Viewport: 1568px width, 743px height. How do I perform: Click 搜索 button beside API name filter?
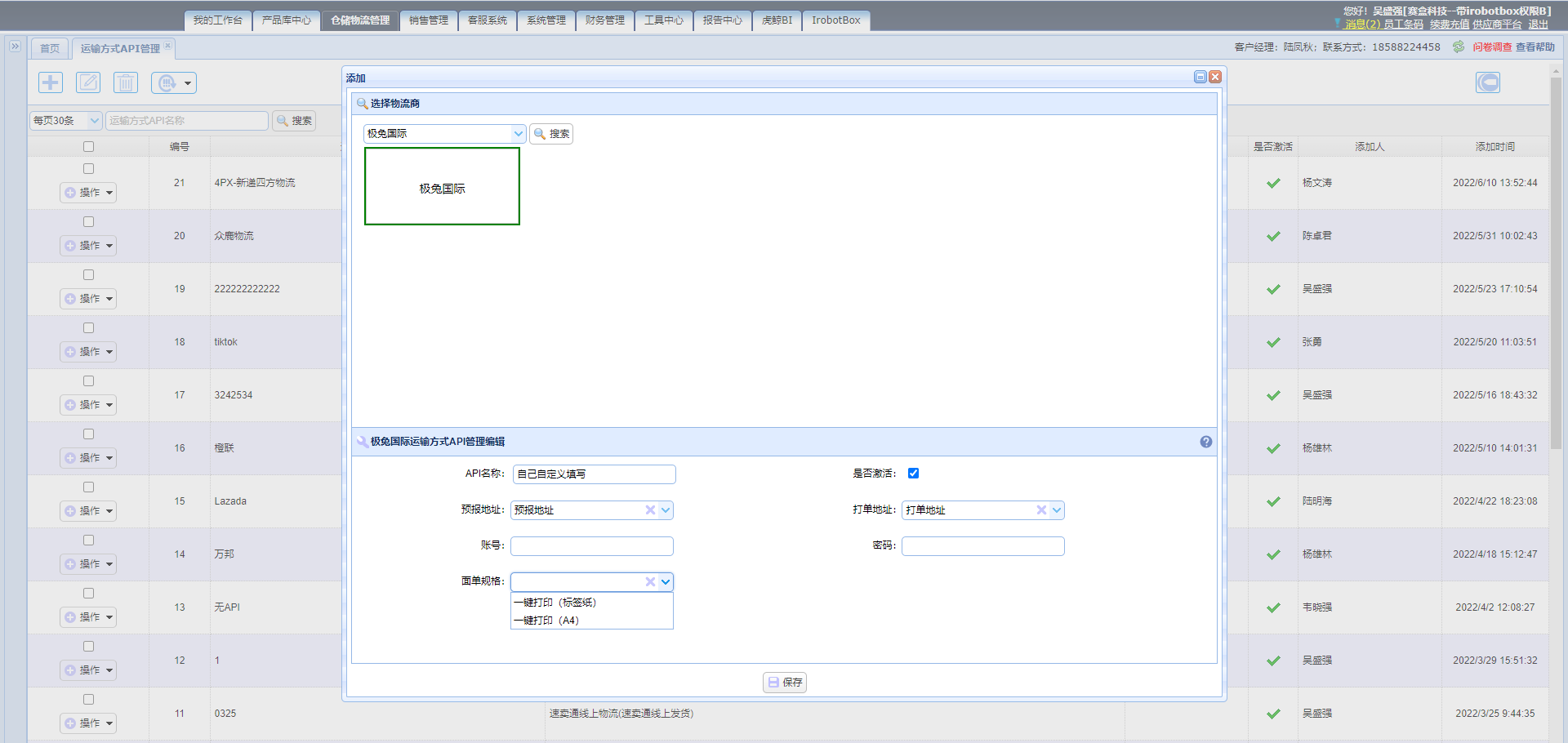click(x=294, y=121)
